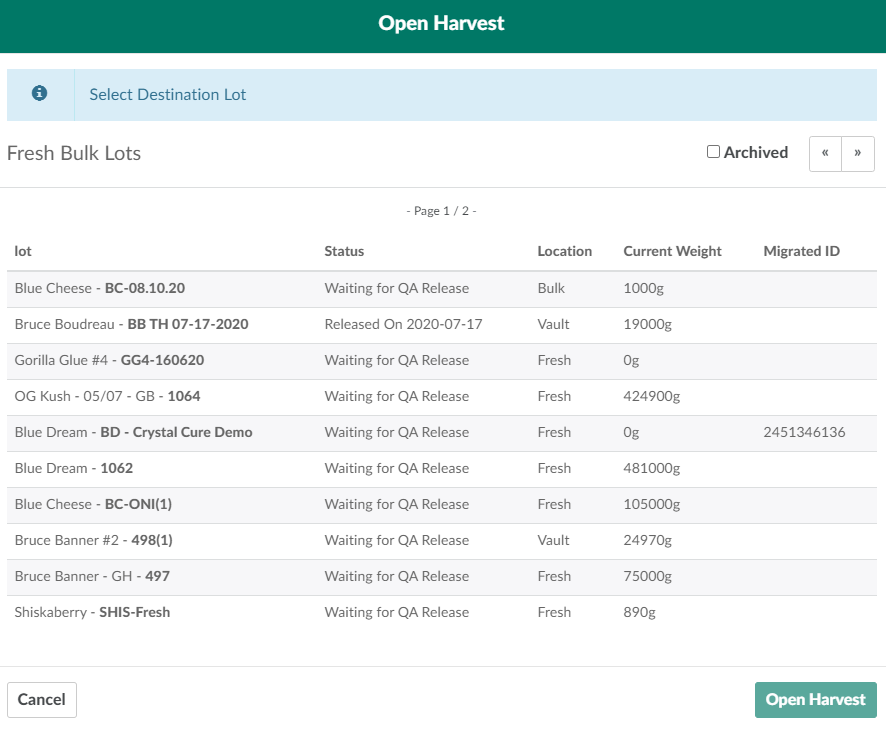Select the Bruce Boudreau BB TH 07-17-2020 lot
This screenshot has width=886, height=729.
point(131,324)
